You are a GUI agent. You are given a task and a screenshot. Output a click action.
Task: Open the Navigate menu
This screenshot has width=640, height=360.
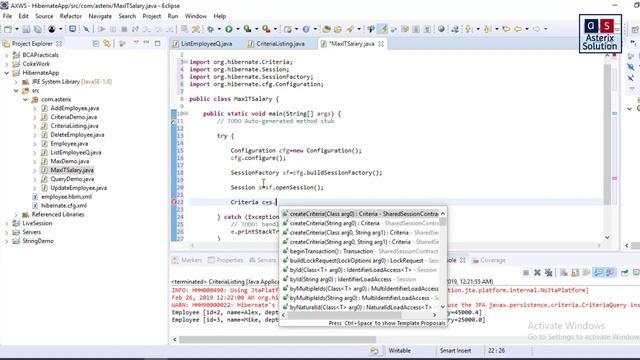100,16
